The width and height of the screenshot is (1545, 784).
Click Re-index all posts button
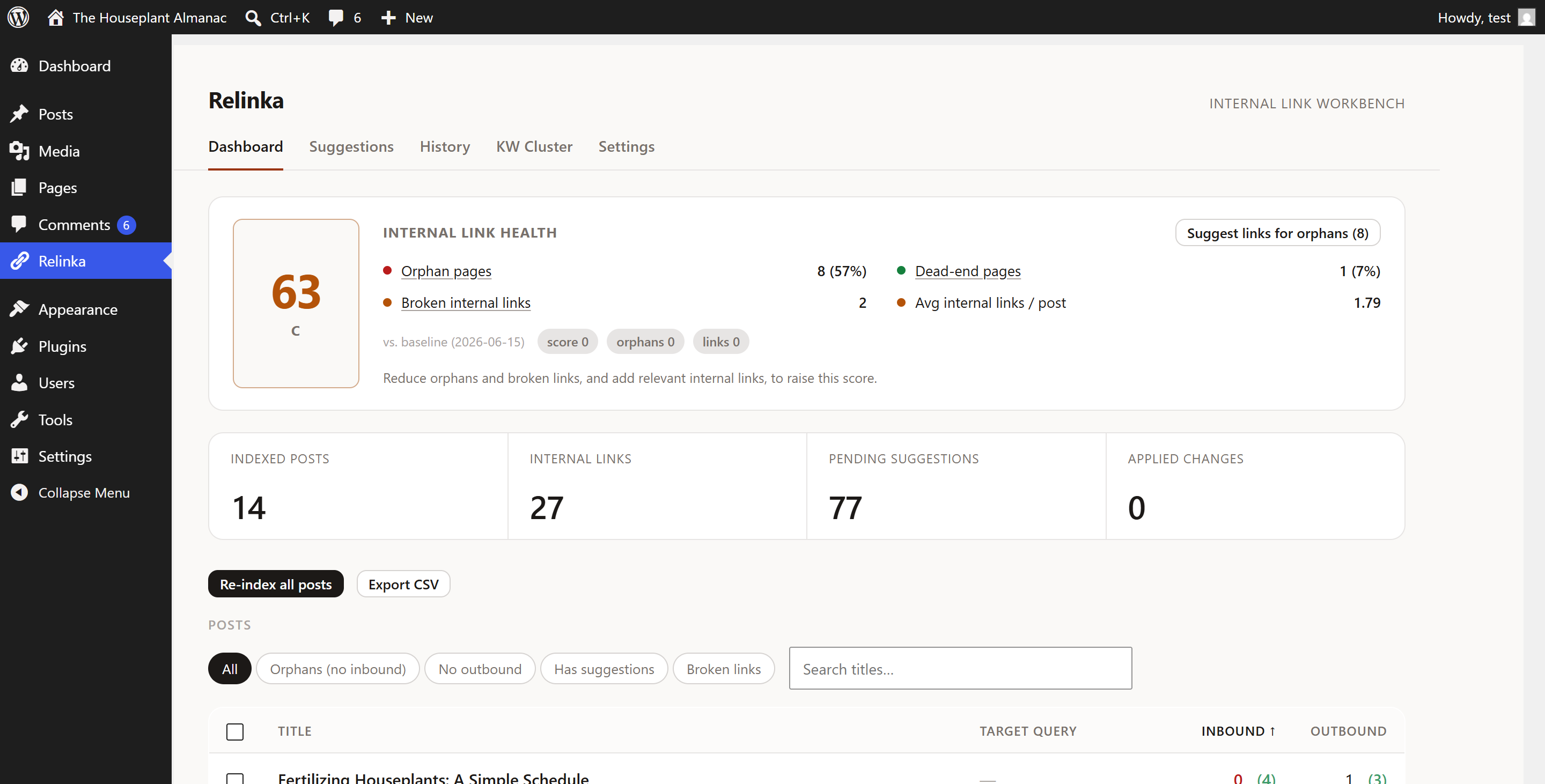(276, 584)
